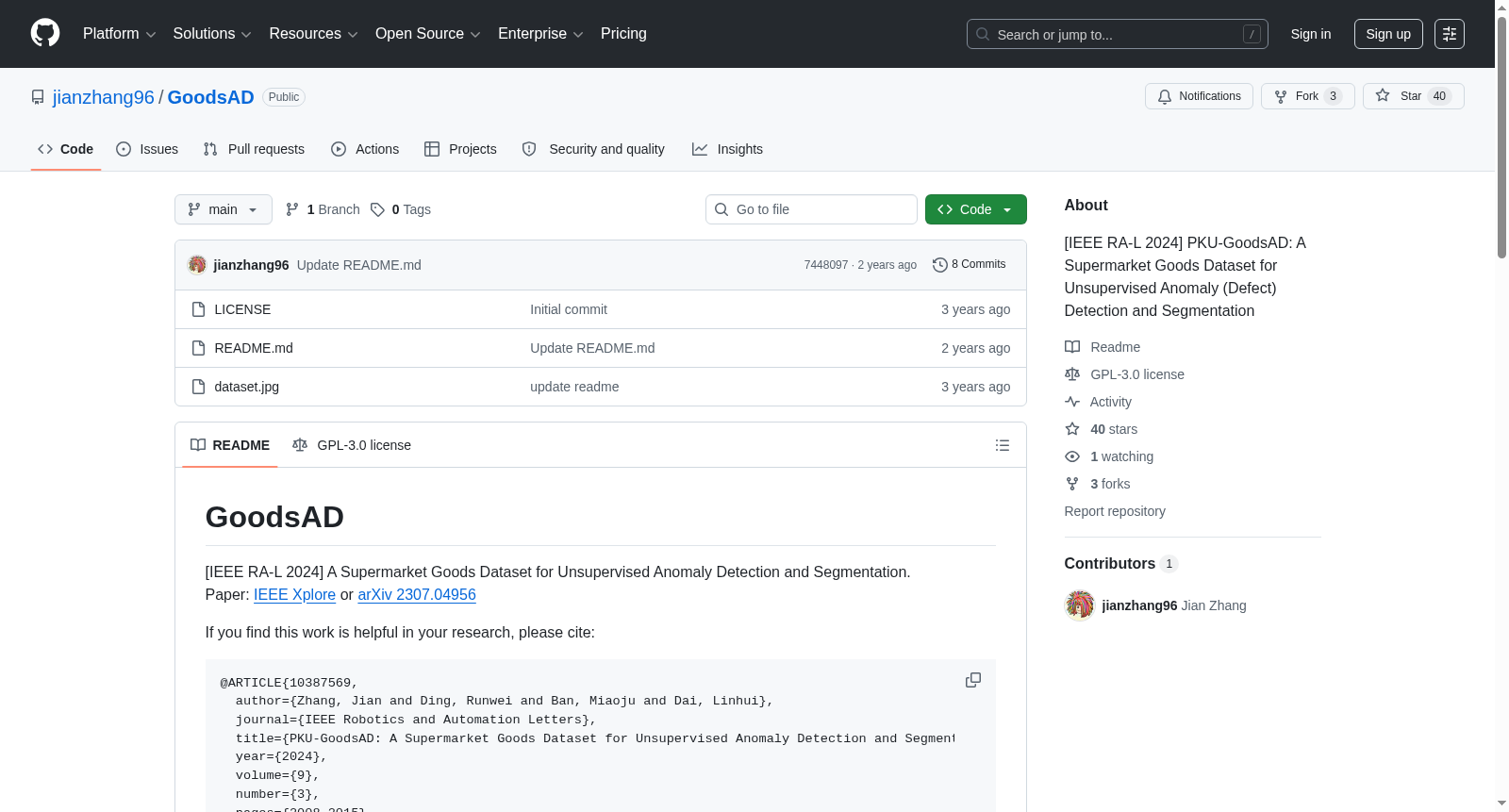This screenshot has width=1509, height=812.
Task: Open the Actions tab
Action: point(365,149)
